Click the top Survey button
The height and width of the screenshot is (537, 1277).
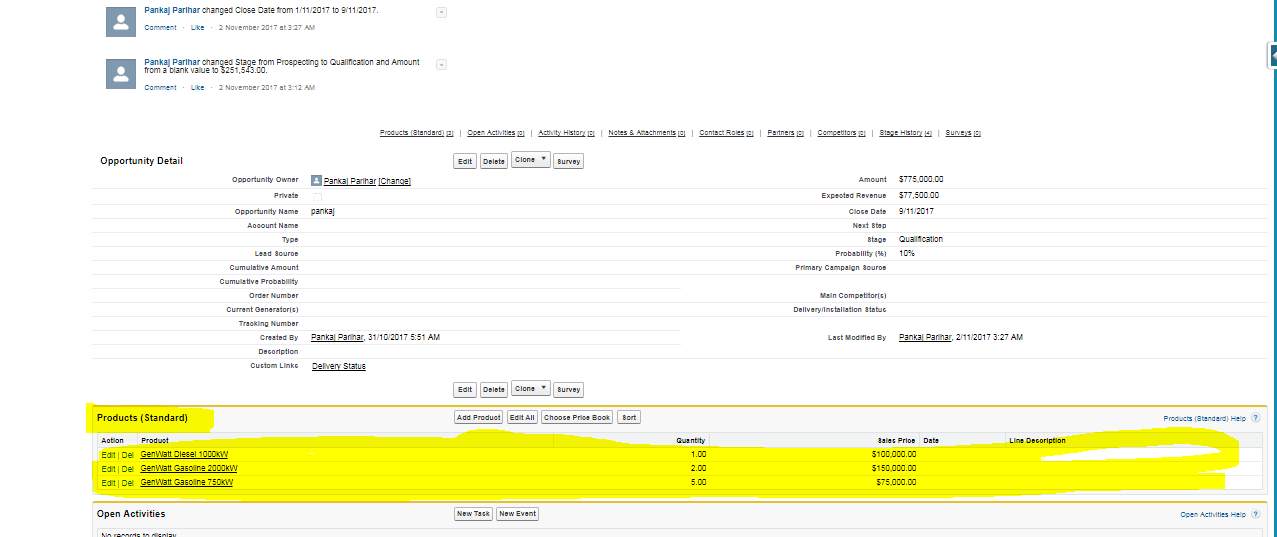[x=569, y=161]
